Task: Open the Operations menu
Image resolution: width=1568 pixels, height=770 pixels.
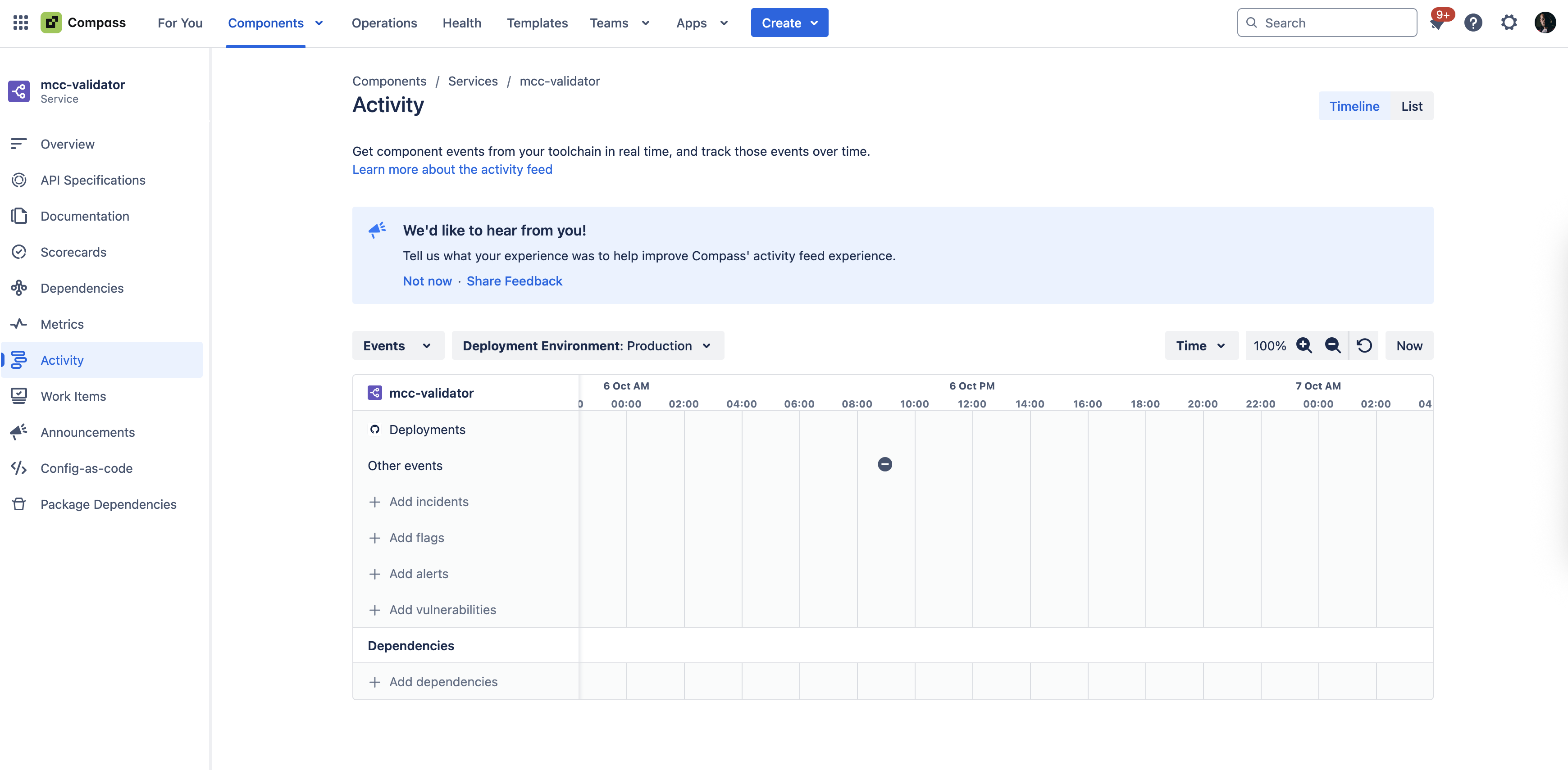Action: point(384,23)
